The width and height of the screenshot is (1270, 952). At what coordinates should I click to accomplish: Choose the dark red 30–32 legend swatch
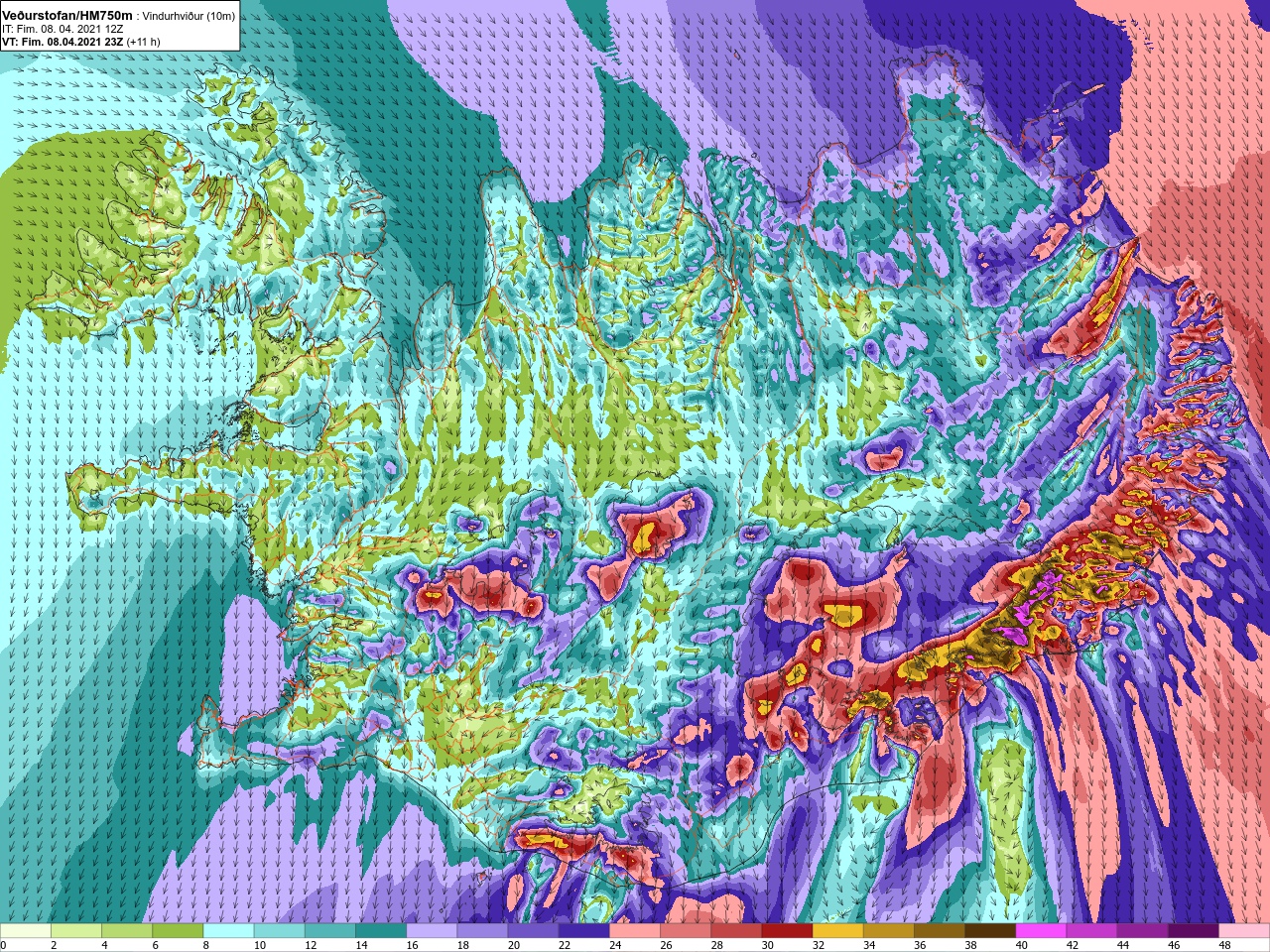(787, 931)
